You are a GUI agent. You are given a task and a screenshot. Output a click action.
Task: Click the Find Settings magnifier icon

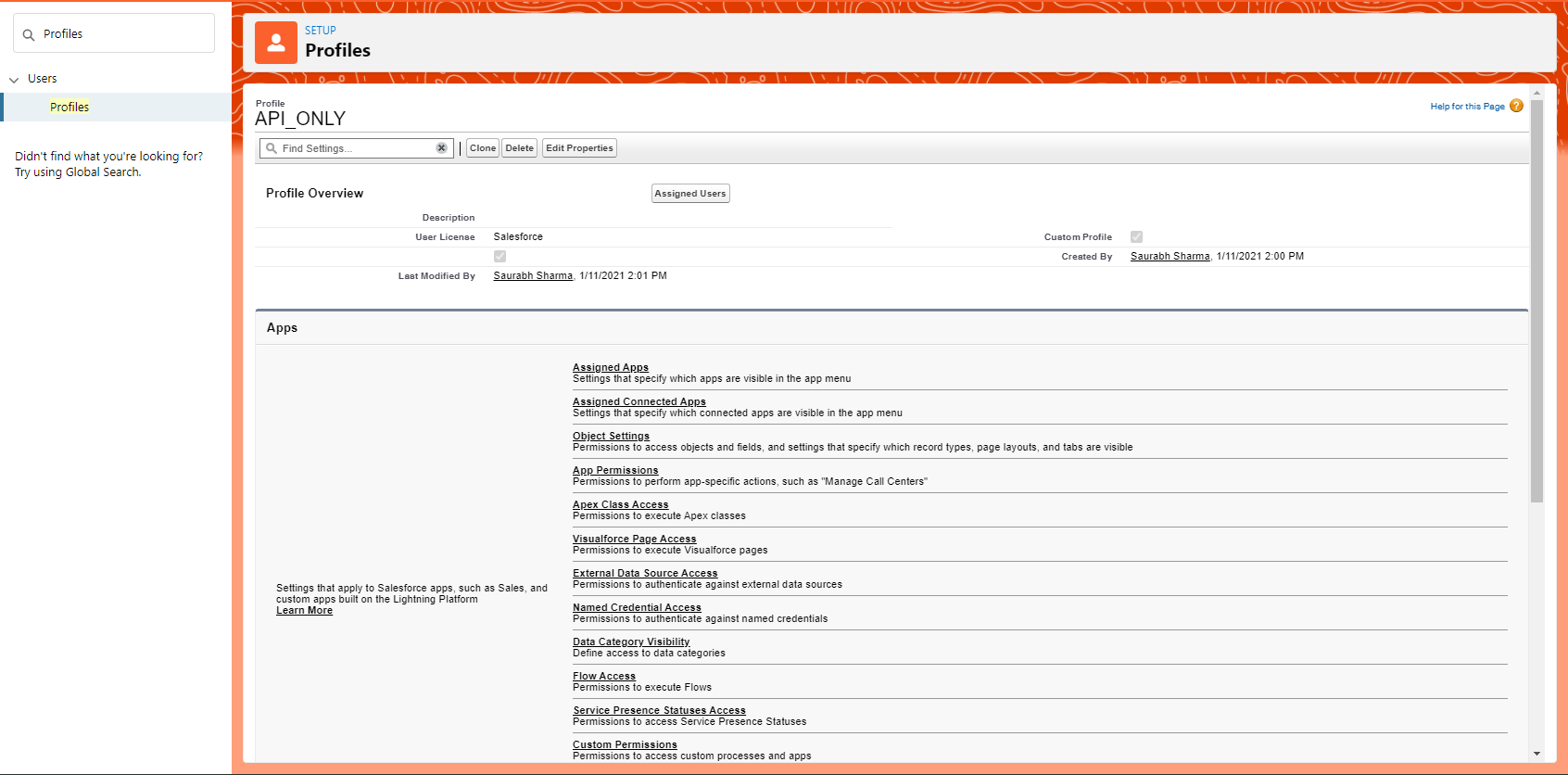pos(272,148)
